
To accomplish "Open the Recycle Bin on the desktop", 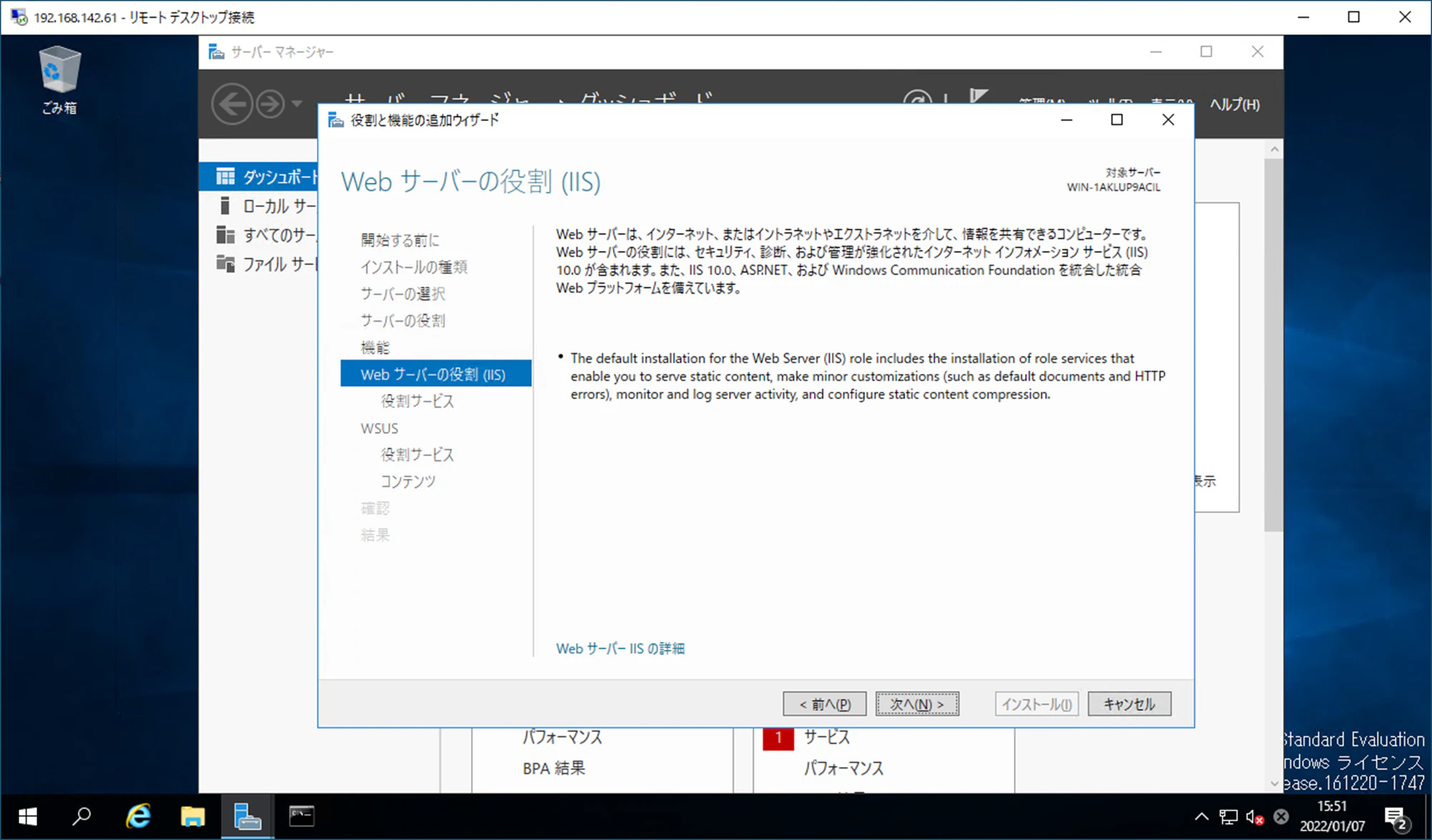I will (x=59, y=79).
